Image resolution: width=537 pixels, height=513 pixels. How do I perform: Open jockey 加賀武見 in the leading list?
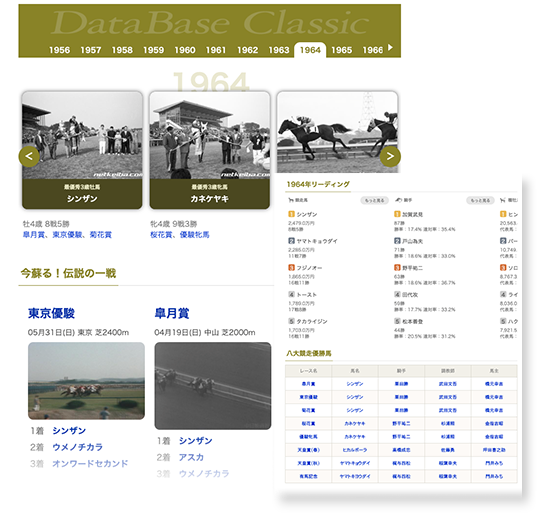point(412,214)
